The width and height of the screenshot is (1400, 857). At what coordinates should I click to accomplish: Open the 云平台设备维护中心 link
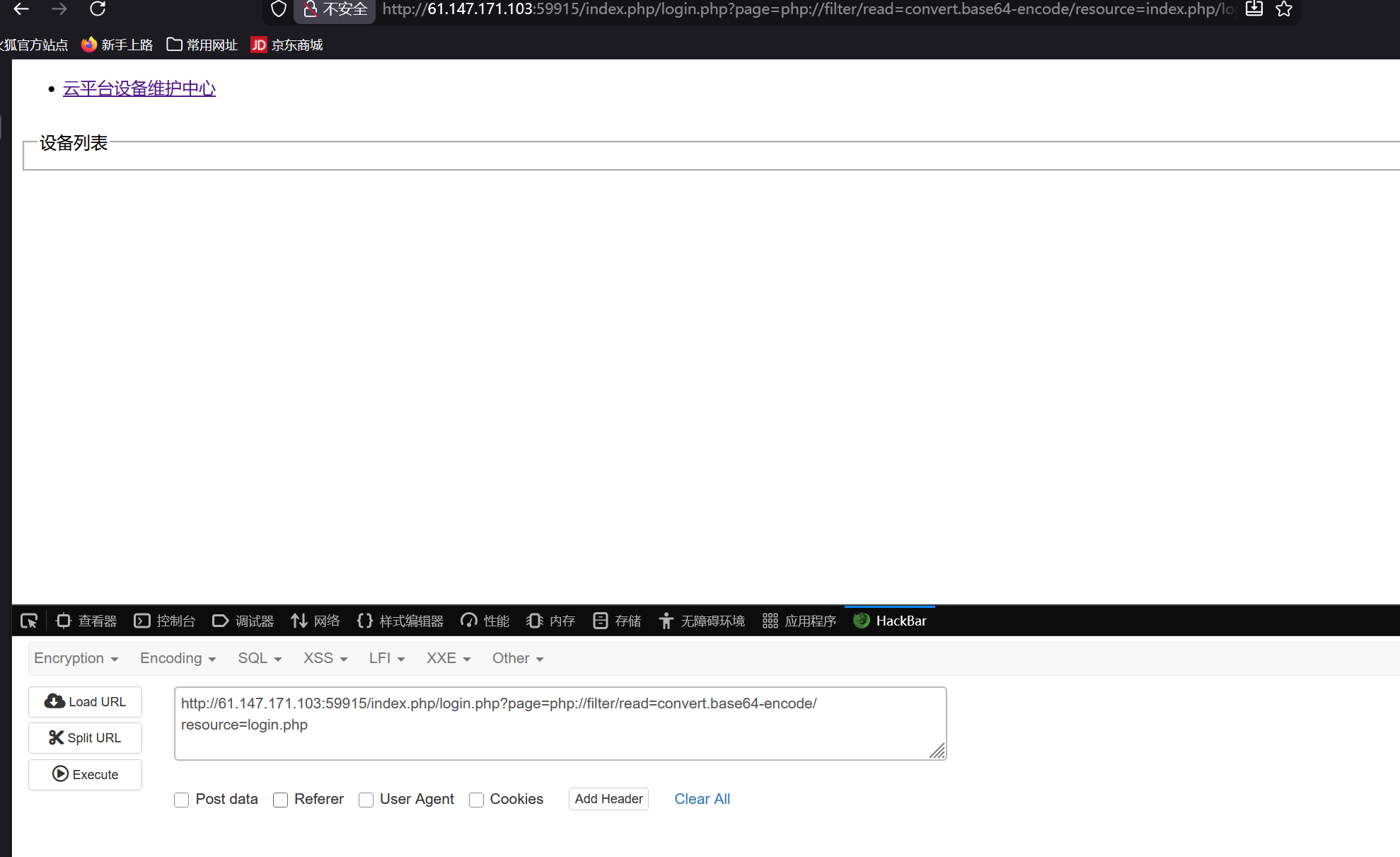coord(139,88)
